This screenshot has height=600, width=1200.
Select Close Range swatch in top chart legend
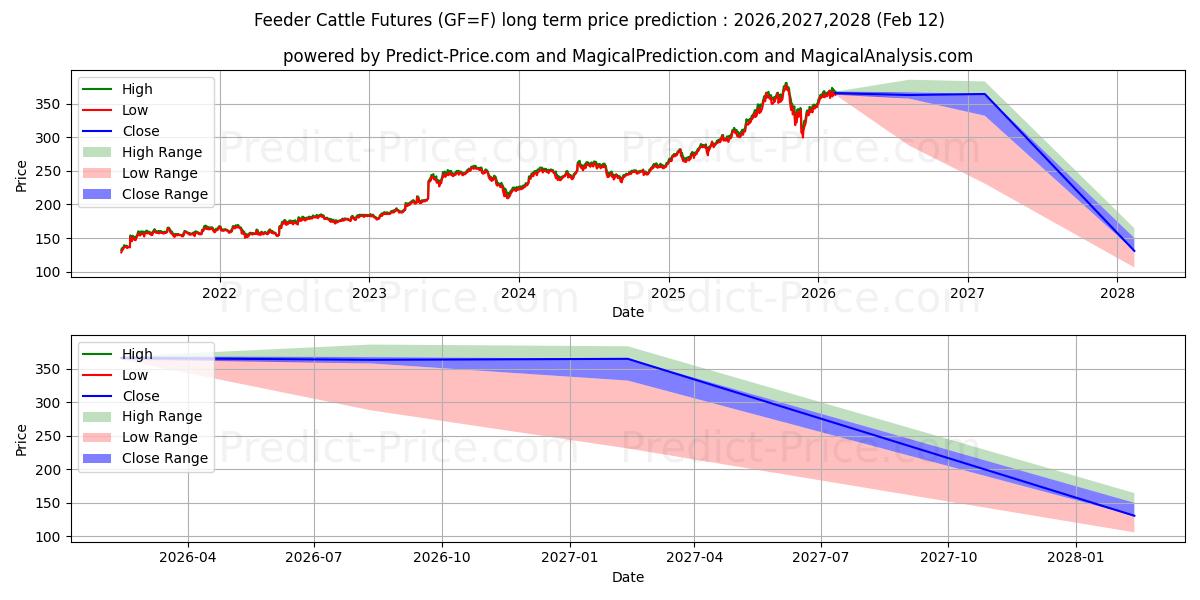[x=98, y=194]
